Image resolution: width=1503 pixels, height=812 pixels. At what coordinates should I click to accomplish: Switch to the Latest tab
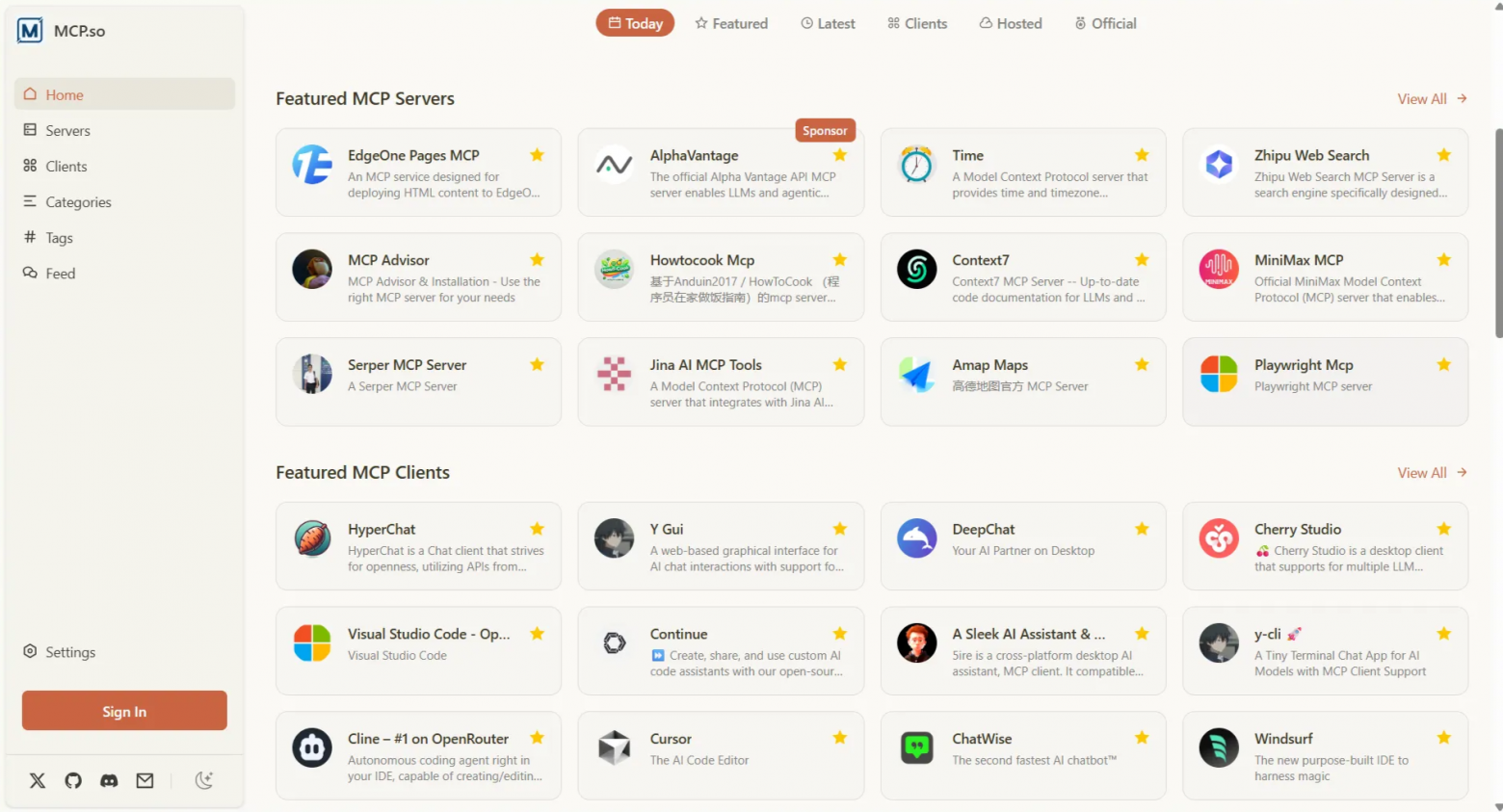828,23
